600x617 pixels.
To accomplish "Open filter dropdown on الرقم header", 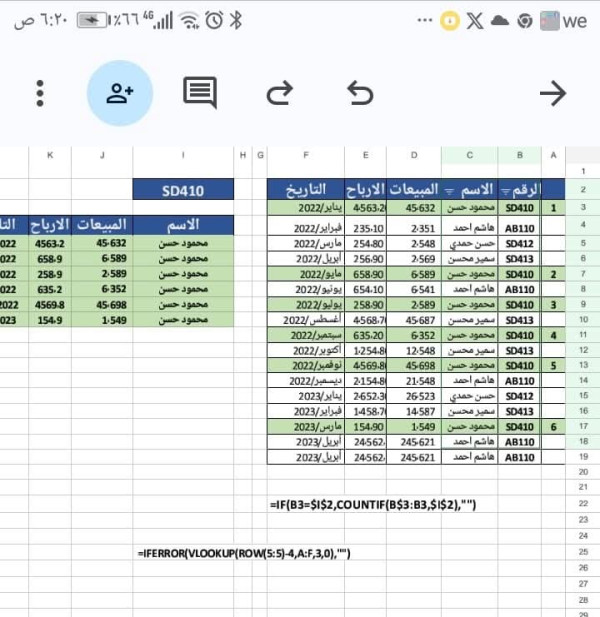I will pyautogui.click(x=506, y=192).
